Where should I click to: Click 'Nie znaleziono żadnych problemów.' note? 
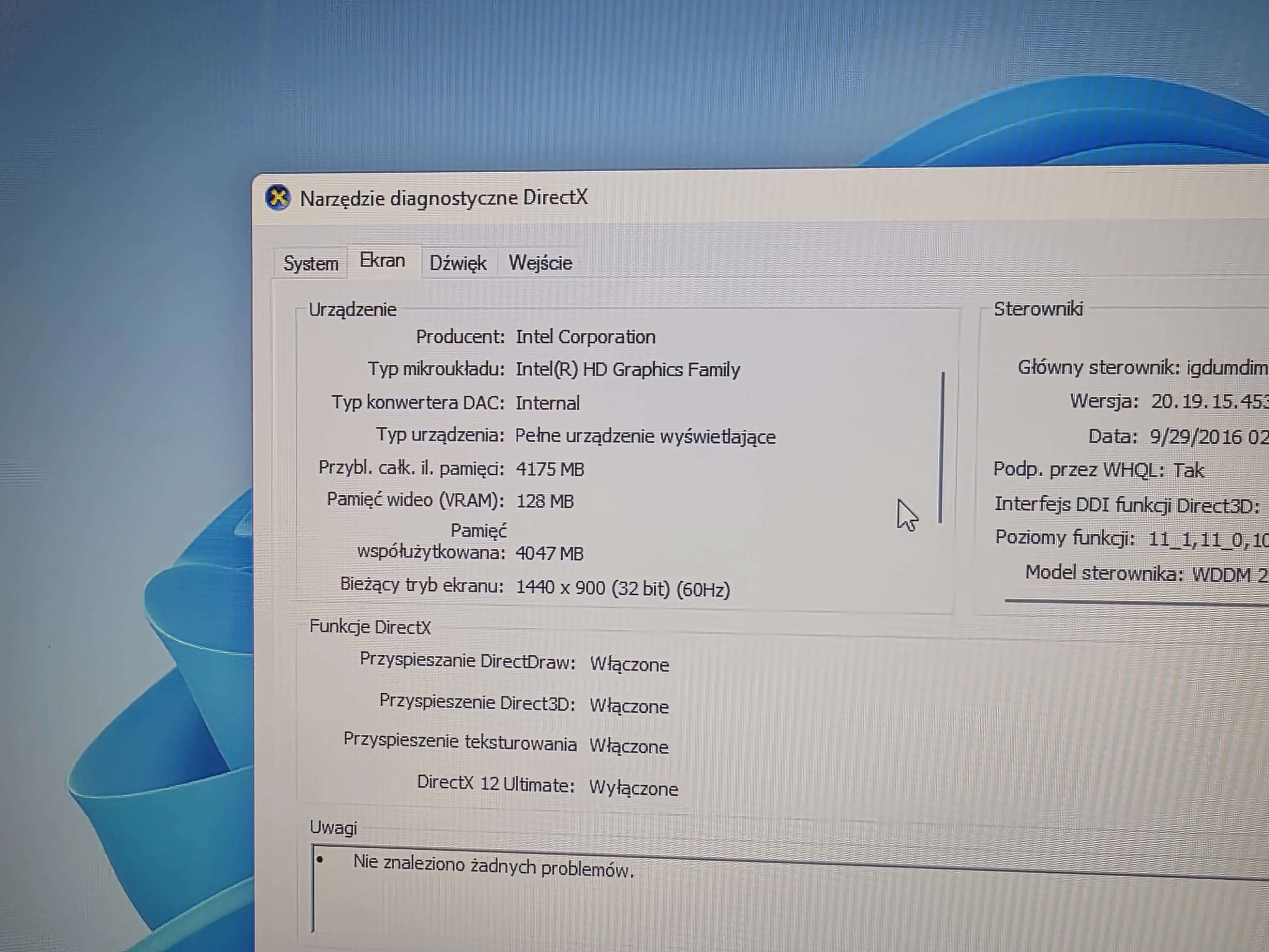(x=493, y=867)
